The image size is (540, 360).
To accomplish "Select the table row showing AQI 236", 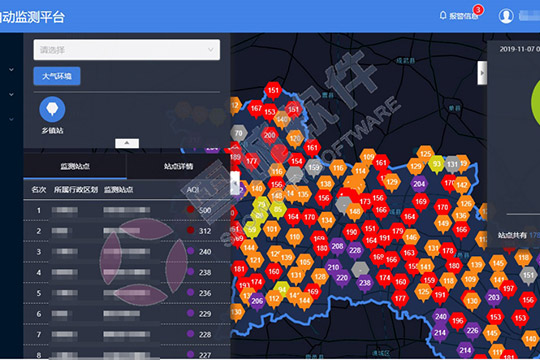I will pyautogui.click(x=127, y=293).
